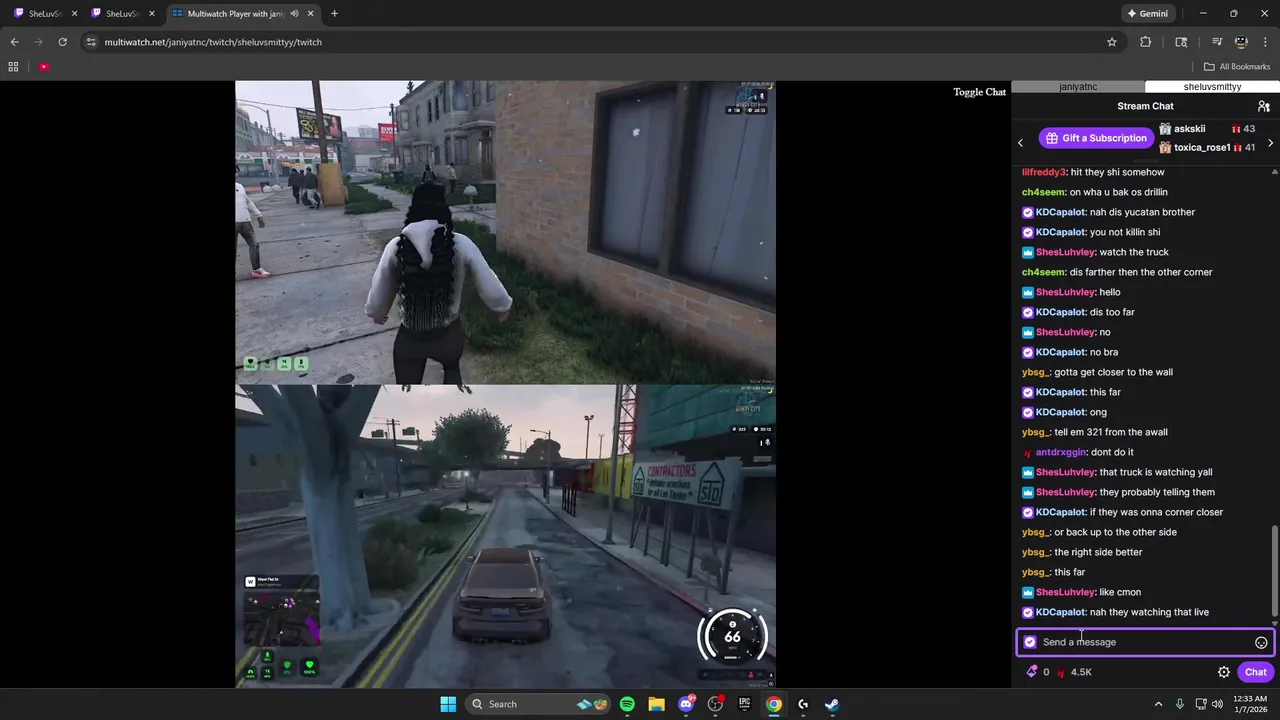1280x720 pixels.
Task: Open the Windows Start menu
Action: (x=448, y=704)
